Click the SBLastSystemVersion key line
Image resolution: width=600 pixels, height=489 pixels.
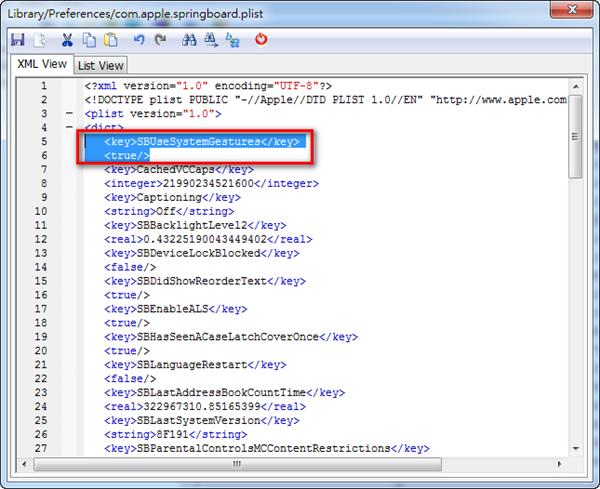pyautogui.click(x=202, y=421)
